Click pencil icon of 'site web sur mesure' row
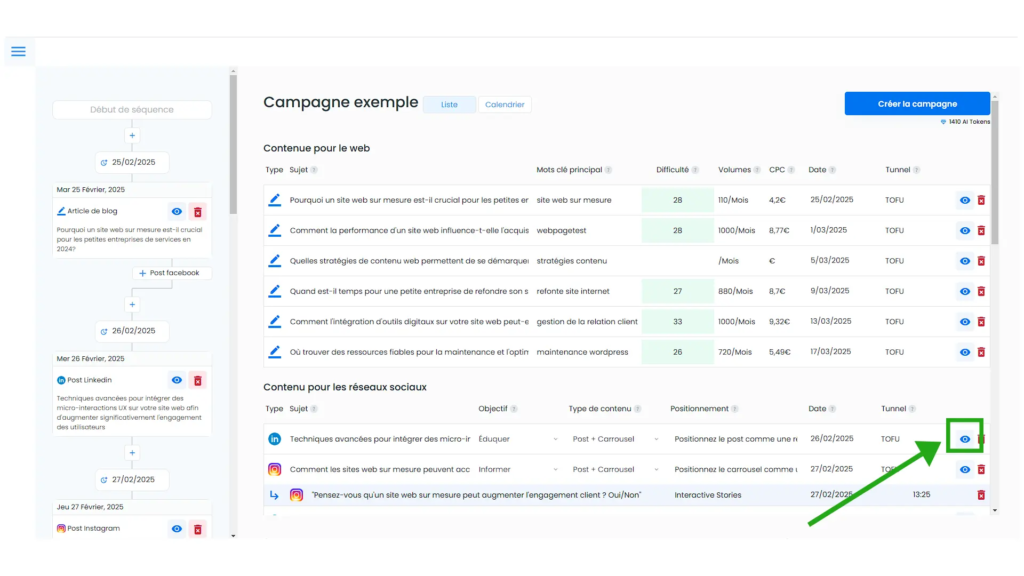Viewport: 1024px width, 576px height. click(275, 200)
